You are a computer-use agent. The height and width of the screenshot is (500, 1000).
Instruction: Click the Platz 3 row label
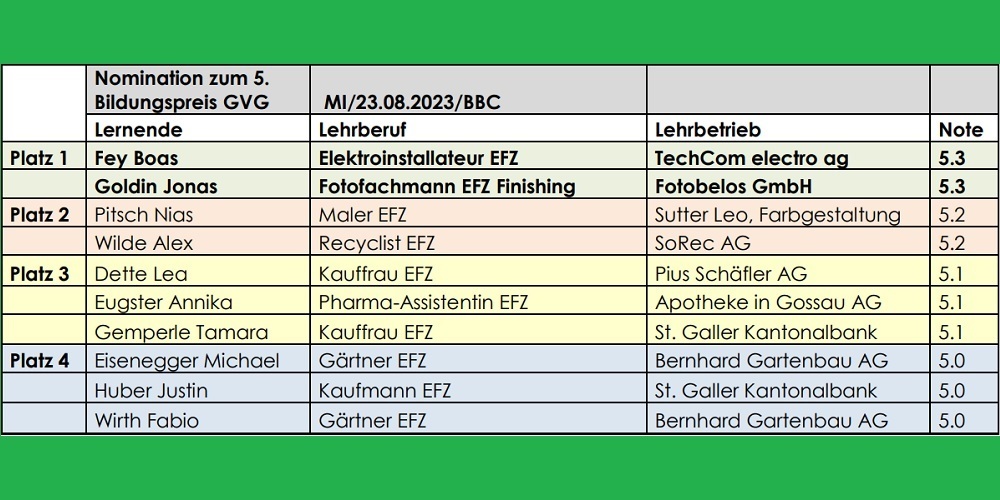(x=42, y=274)
